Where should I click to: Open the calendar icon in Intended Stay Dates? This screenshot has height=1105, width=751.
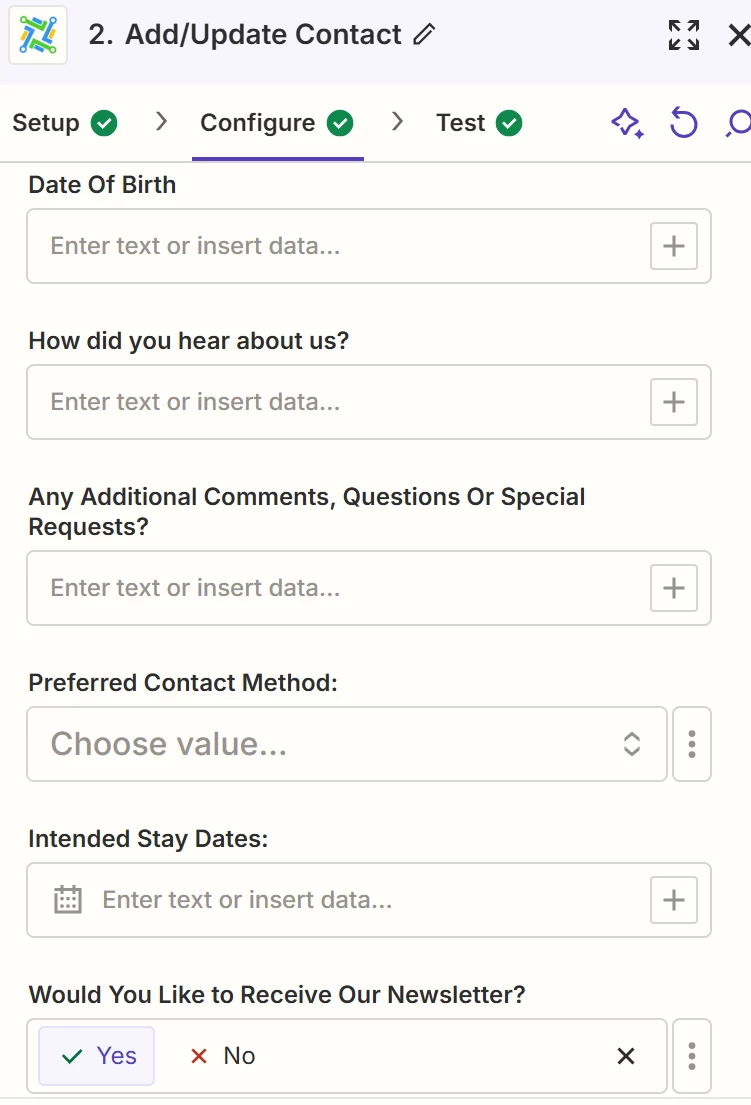(x=67, y=900)
